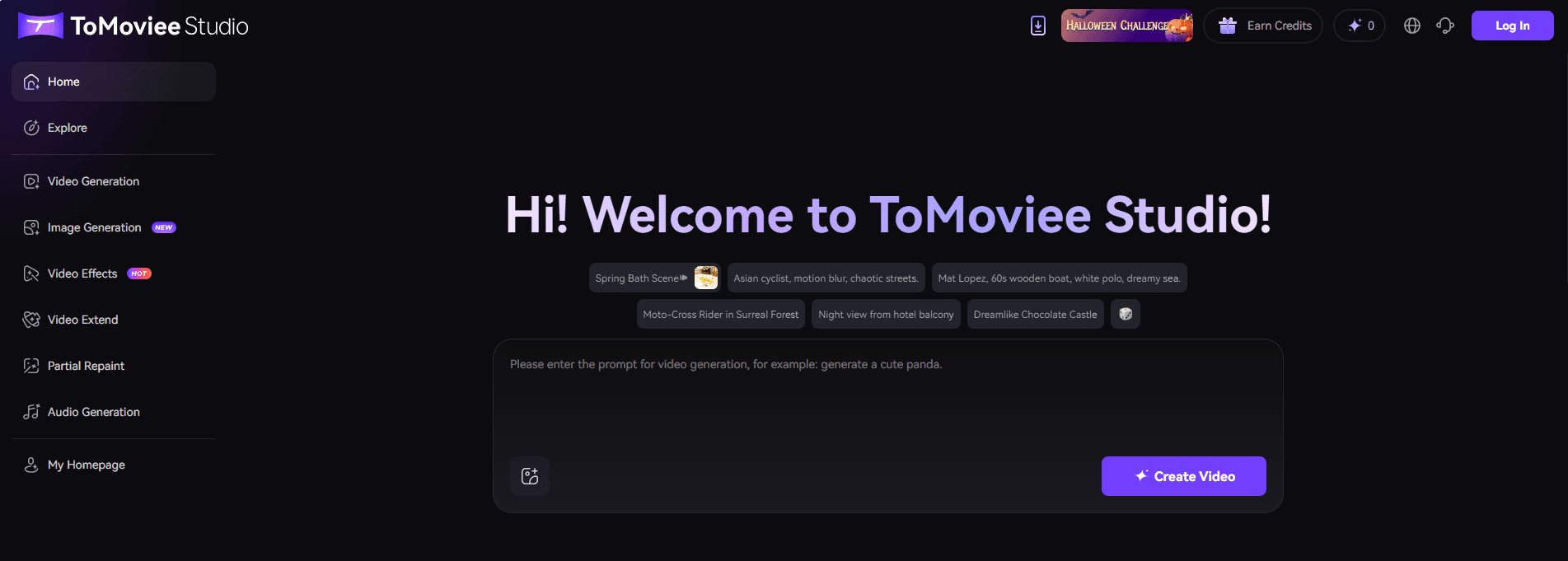The image size is (1568, 561).
Task: Select Moto-Cross Rider in Surreal Forest chip
Action: (721, 314)
